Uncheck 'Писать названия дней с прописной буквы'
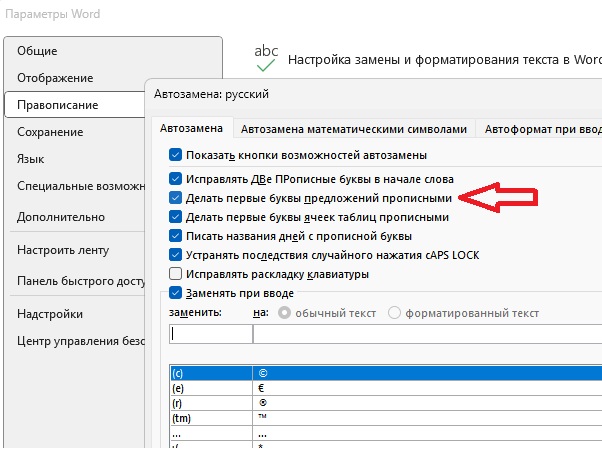Image resolution: width=602 pixels, height=450 pixels. click(175, 236)
